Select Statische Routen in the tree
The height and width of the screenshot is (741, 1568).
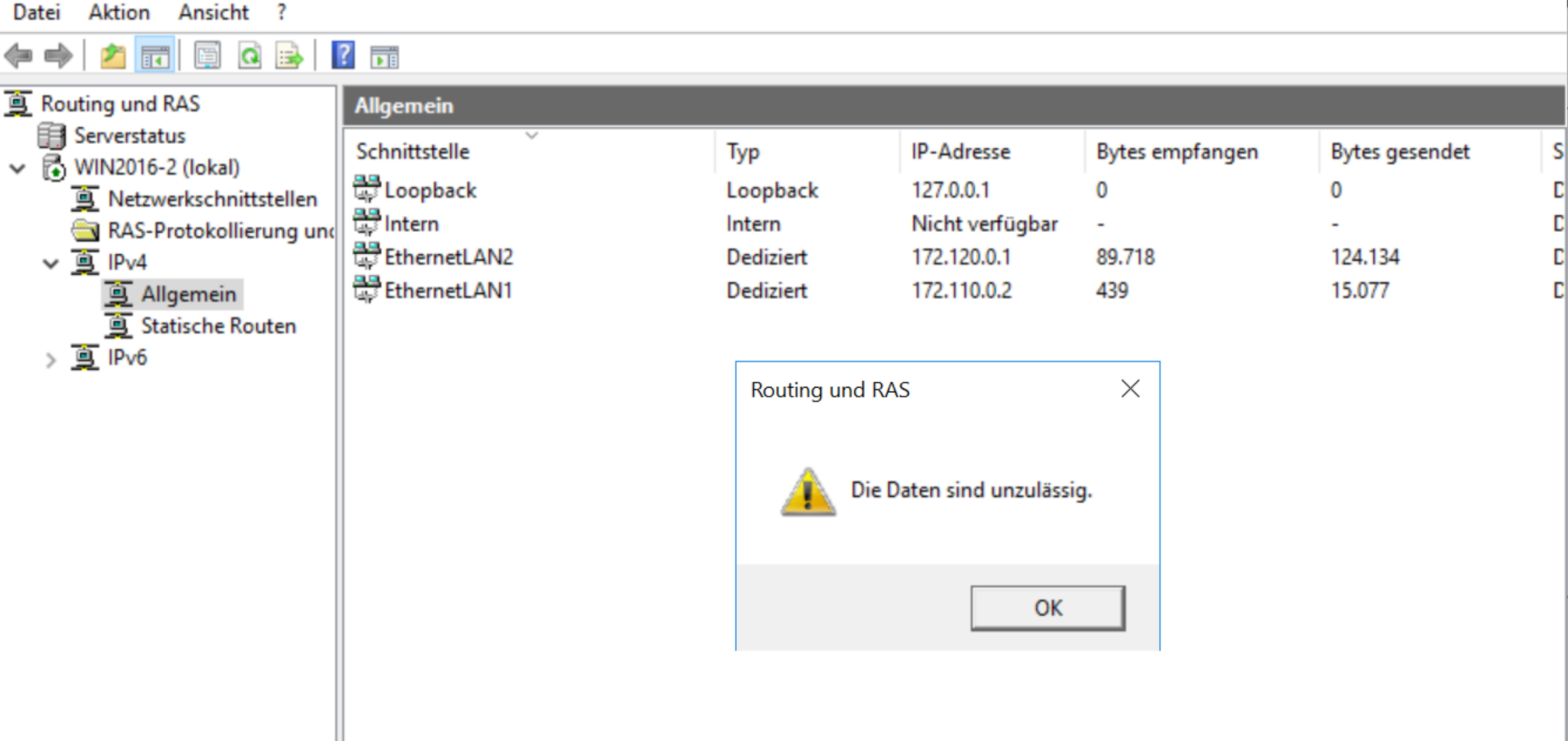click(218, 326)
